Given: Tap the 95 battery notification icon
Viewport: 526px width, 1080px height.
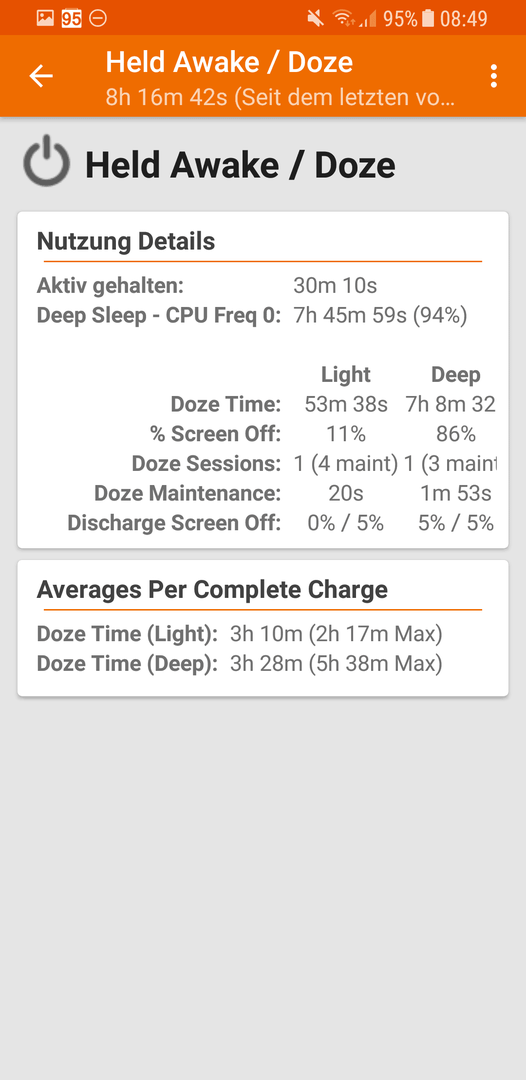Looking at the screenshot, I should tap(72, 19).
